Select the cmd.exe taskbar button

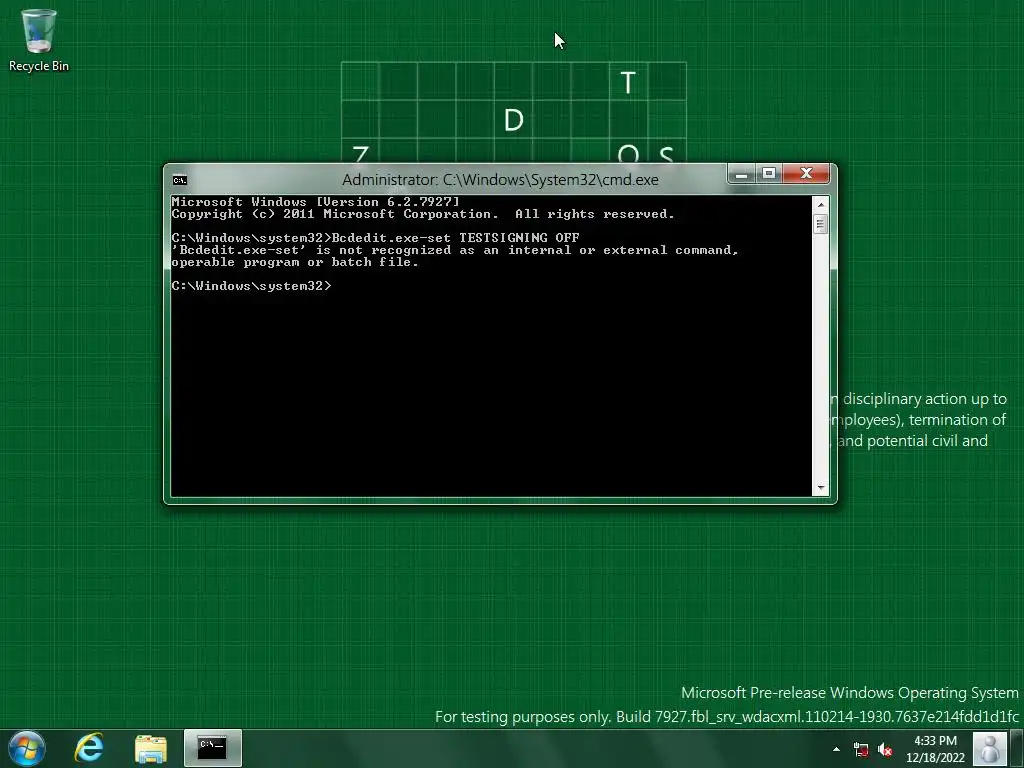tap(213, 748)
